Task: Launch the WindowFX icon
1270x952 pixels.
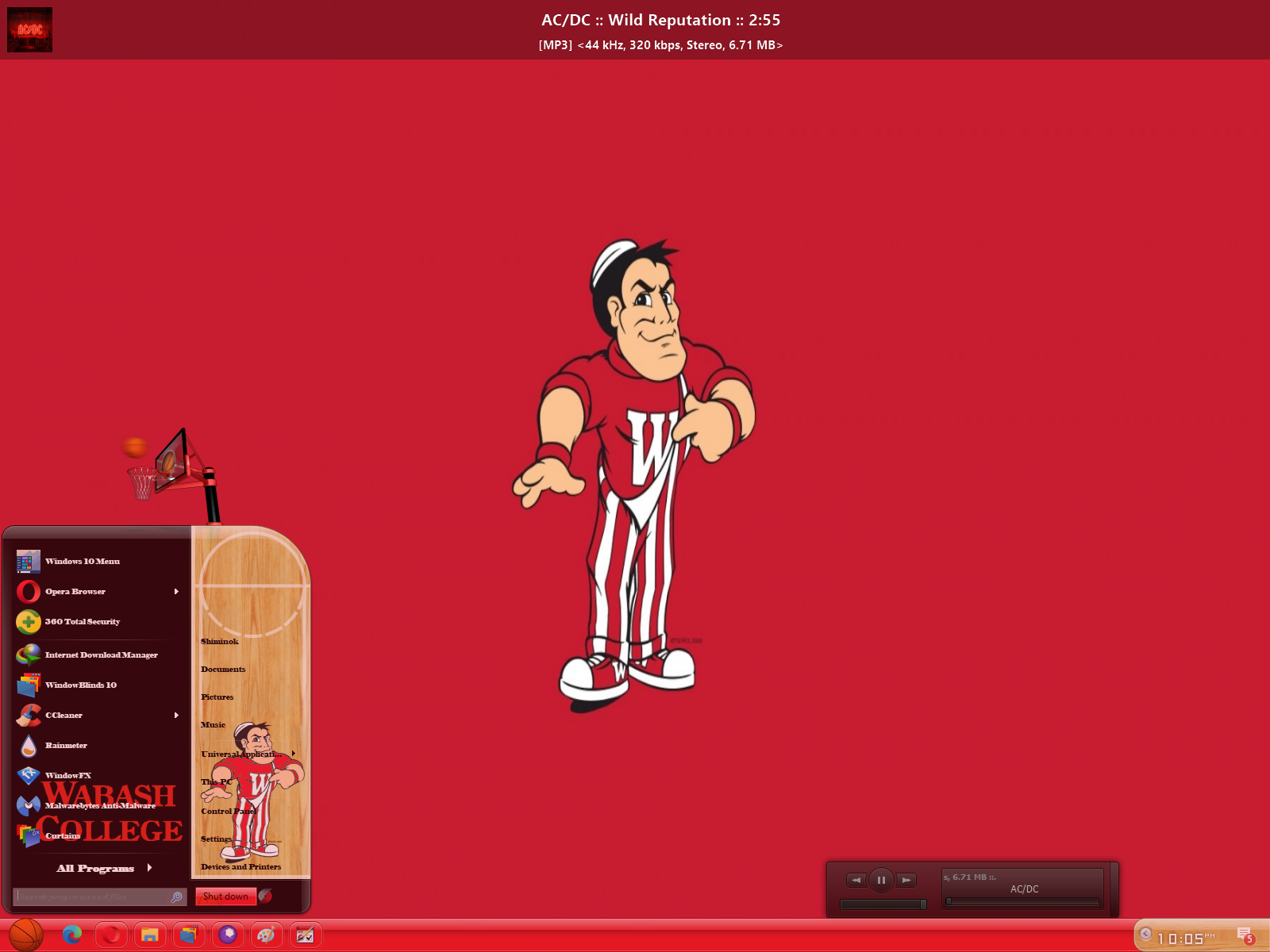Action: [29, 776]
